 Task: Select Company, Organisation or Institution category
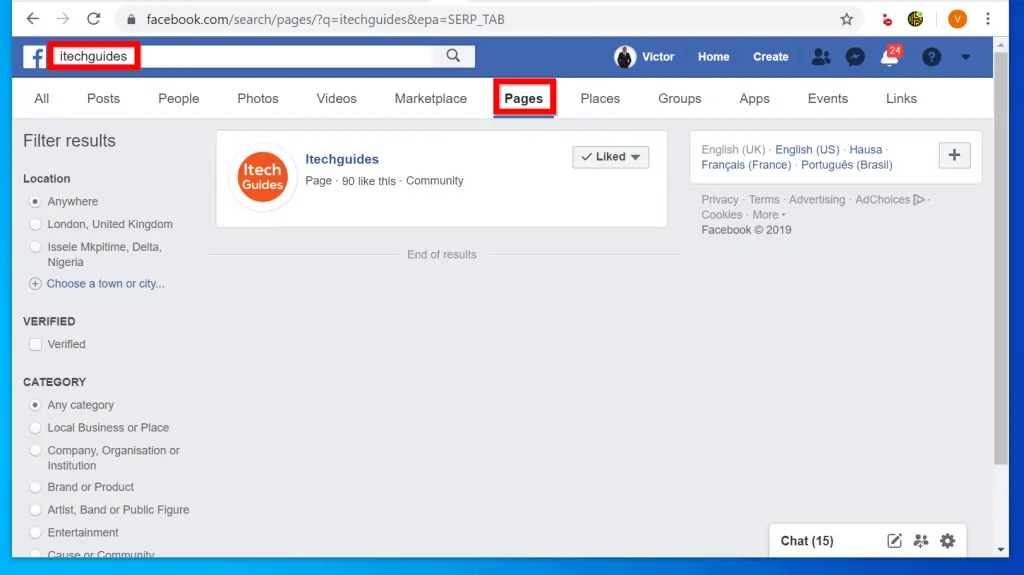pos(35,450)
